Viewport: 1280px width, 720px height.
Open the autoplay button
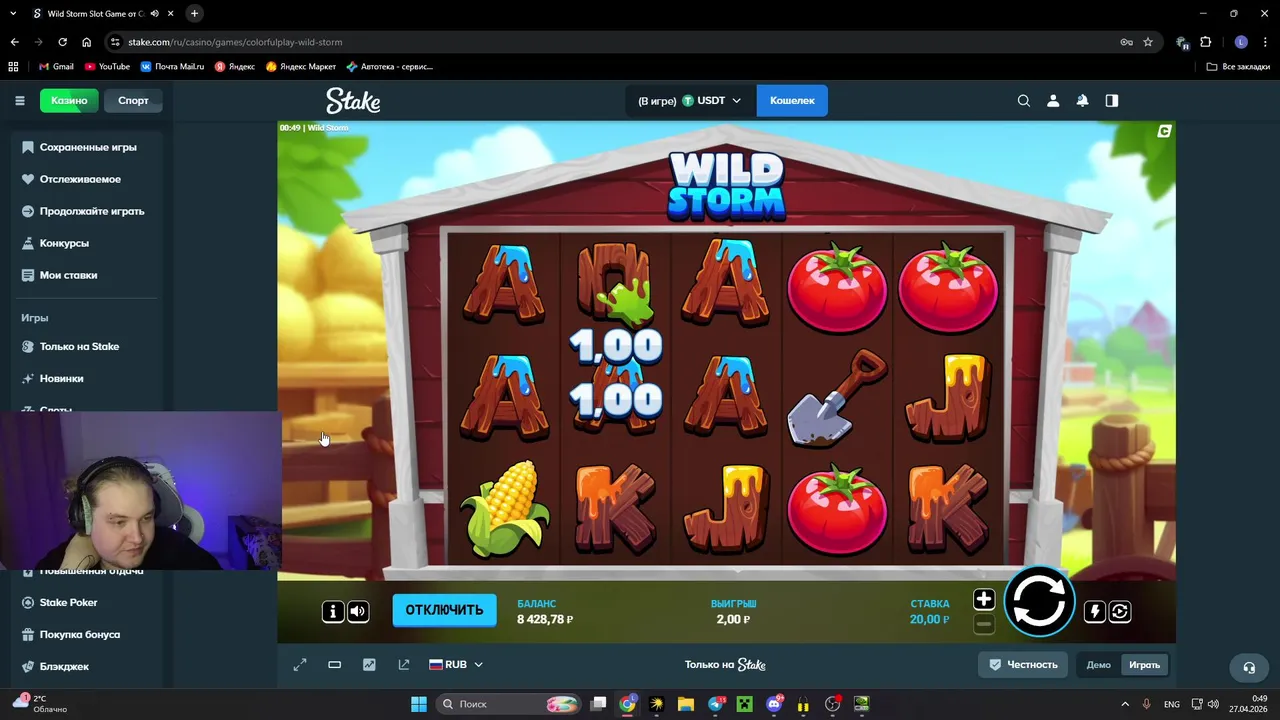1120,611
